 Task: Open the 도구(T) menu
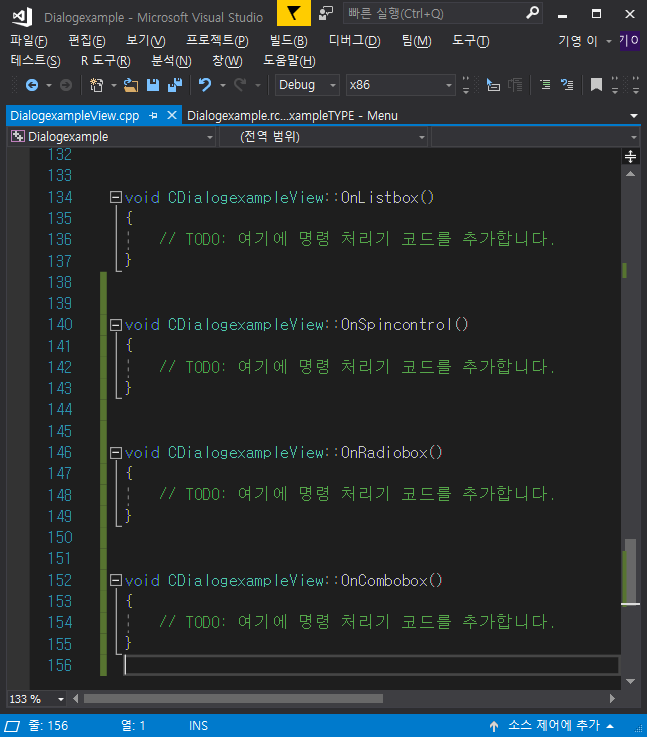[470, 41]
